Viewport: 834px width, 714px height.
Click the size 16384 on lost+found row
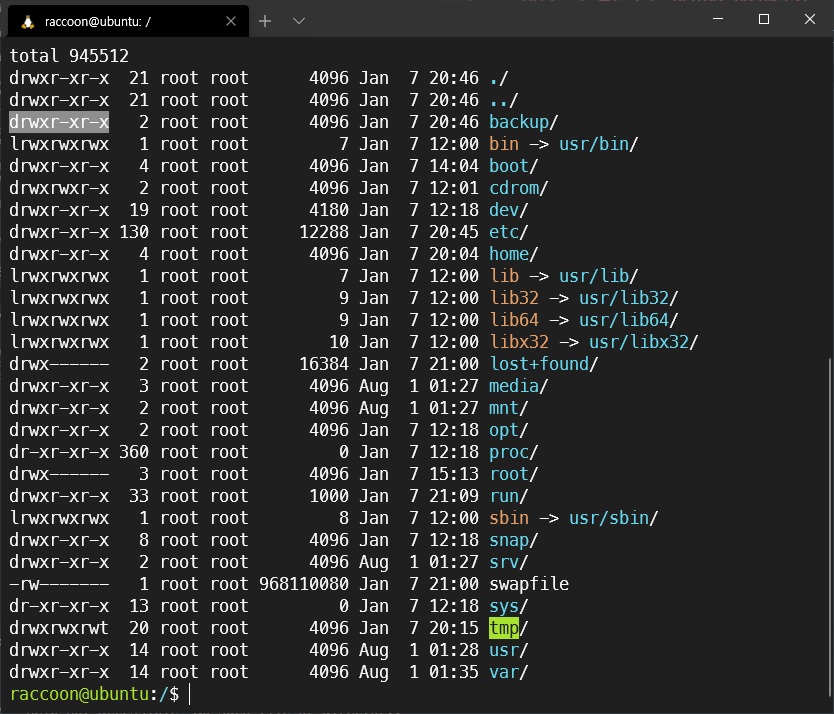click(x=324, y=364)
